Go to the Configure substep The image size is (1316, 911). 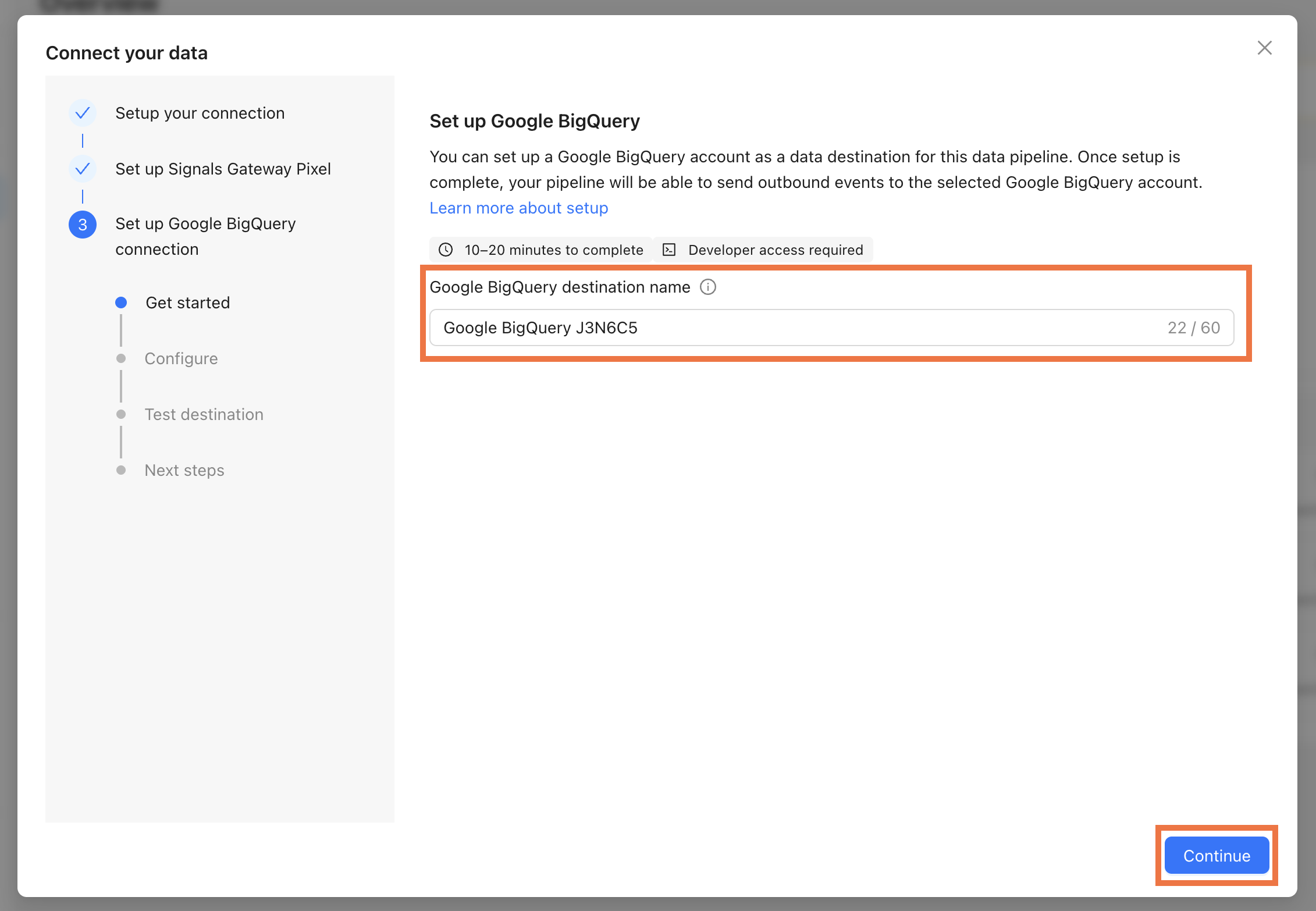181,358
